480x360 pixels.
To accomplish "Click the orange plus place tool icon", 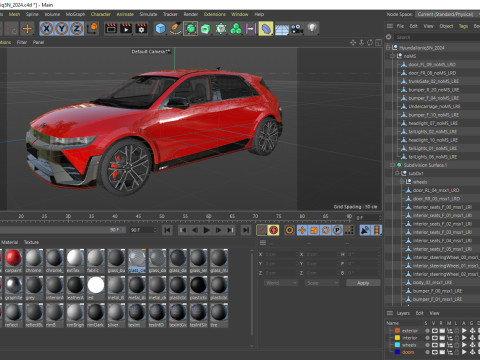I will (x=27, y=29).
